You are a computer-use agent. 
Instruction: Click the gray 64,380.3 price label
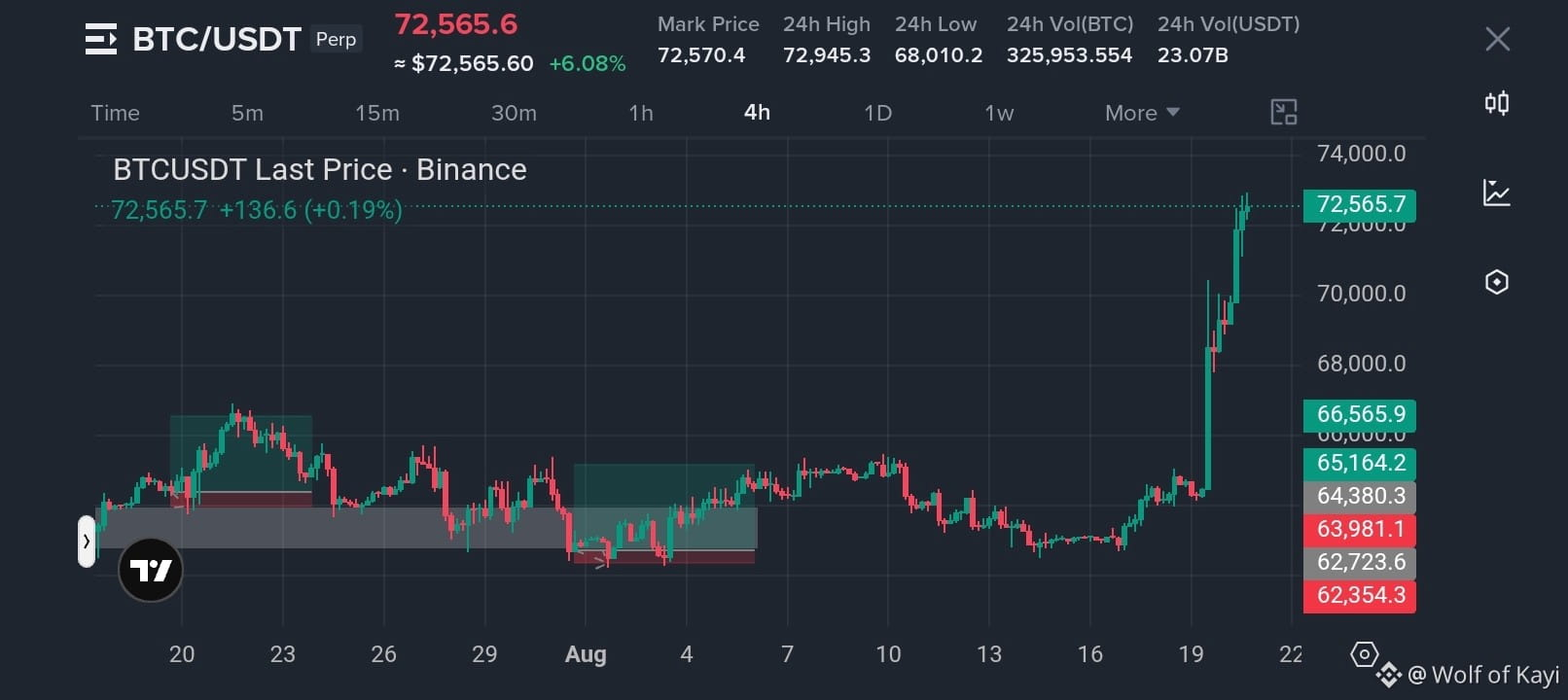[x=1360, y=497]
